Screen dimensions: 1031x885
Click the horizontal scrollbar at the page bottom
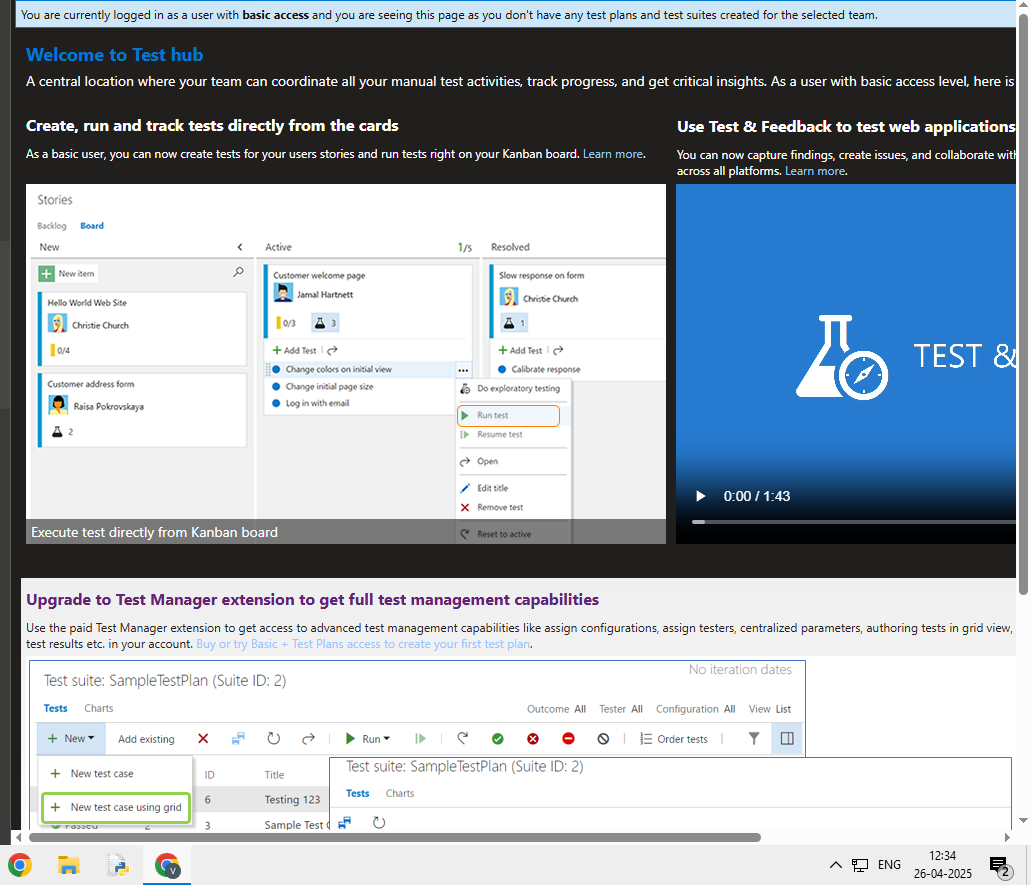(395, 838)
